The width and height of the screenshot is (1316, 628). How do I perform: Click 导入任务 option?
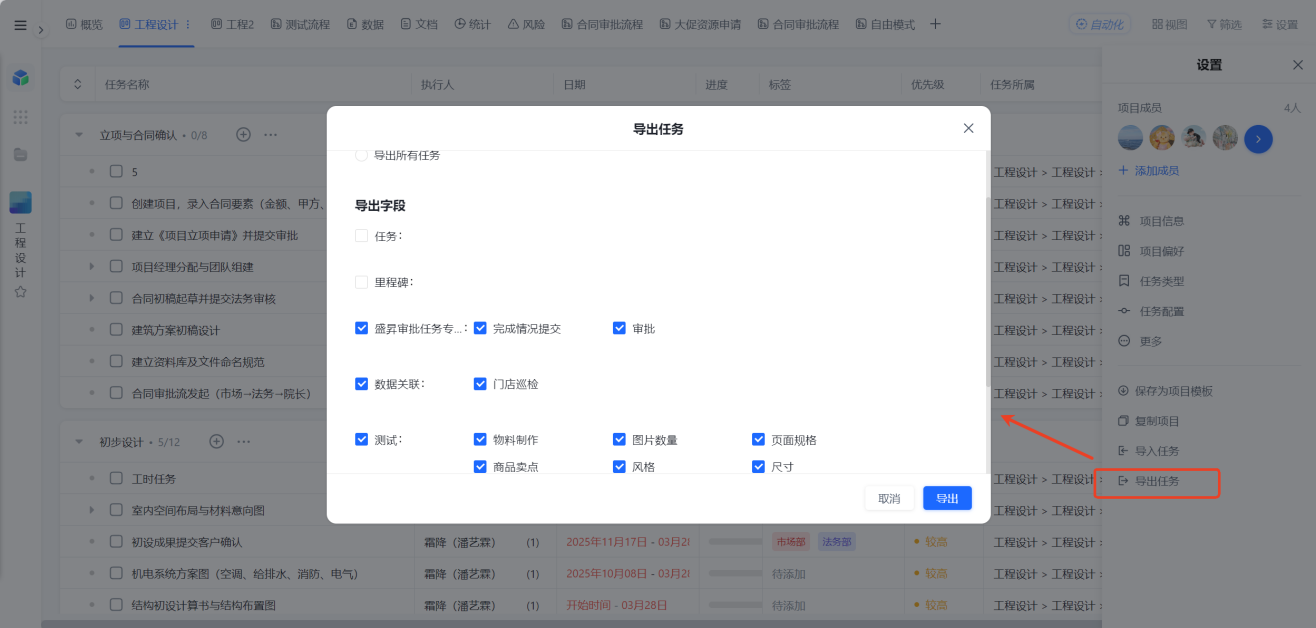coord(1149,451)
